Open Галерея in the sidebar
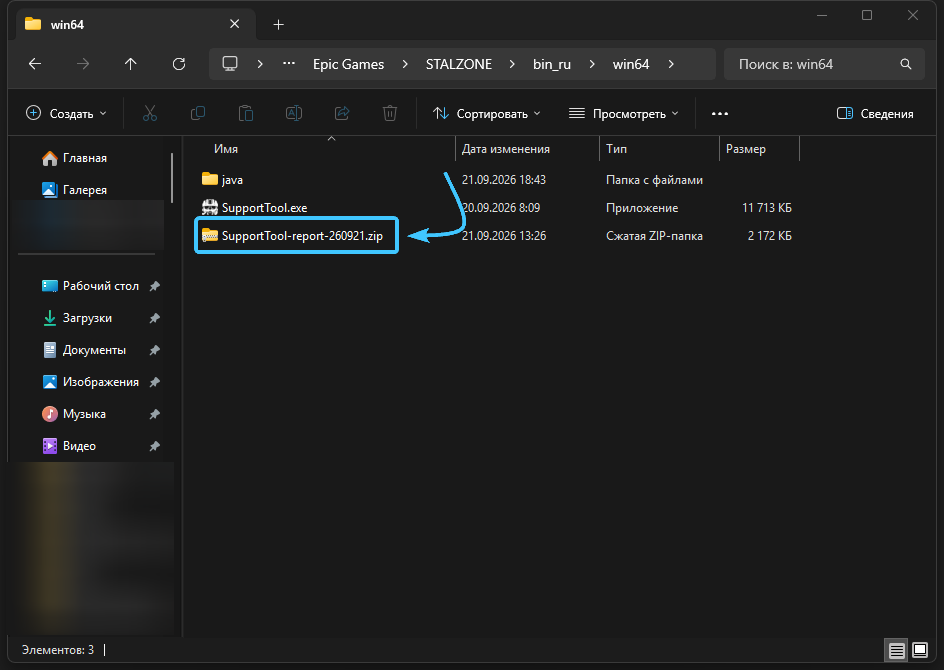This screenshot has width=944, height=670. 75,190
